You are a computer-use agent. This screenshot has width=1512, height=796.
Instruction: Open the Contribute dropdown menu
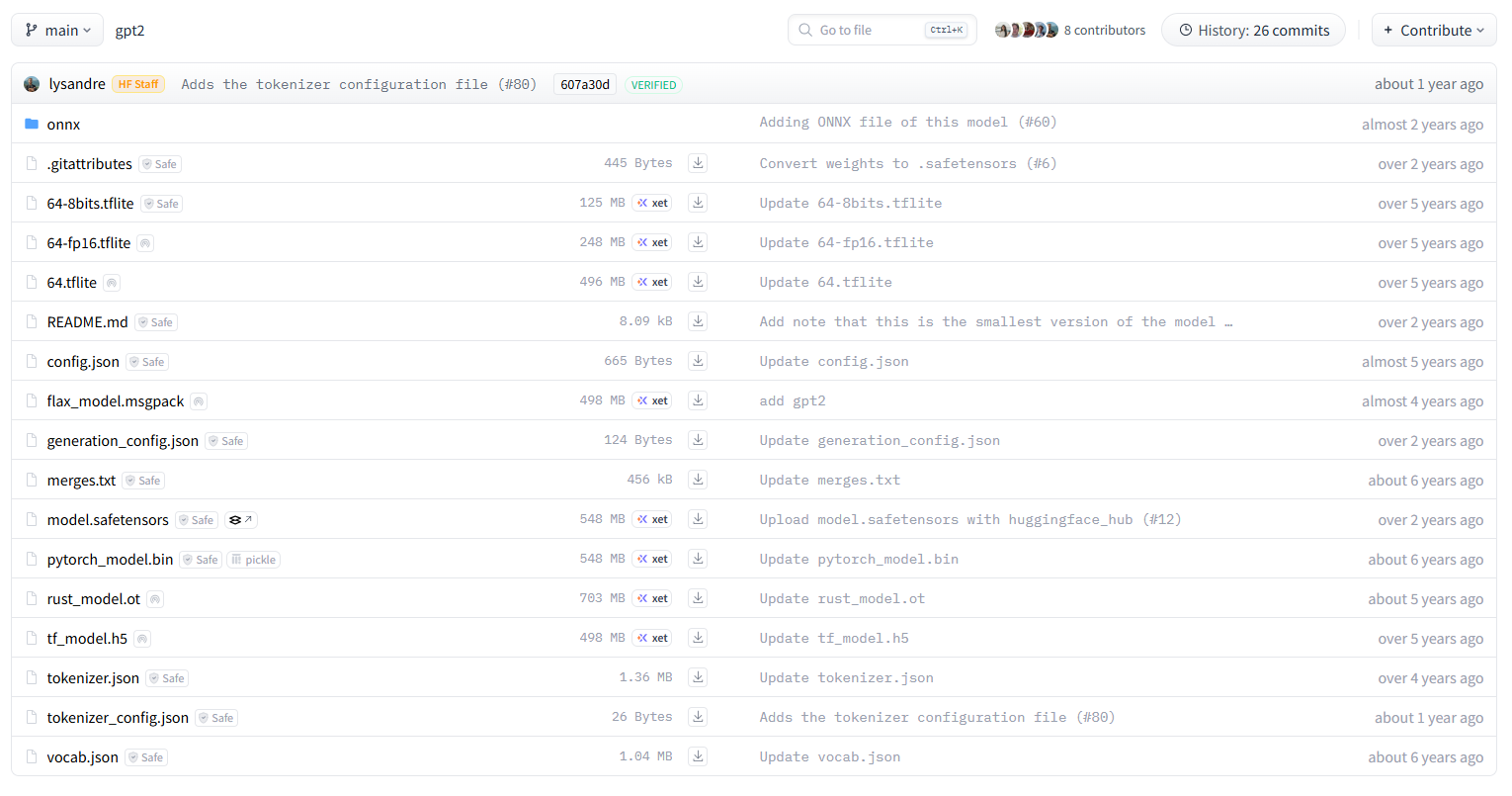(1434, 30)
